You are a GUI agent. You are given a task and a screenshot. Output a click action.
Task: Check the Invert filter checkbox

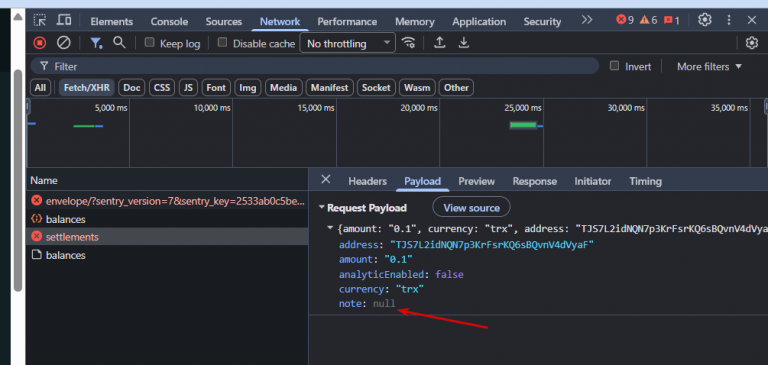click(x=614, y=66)
